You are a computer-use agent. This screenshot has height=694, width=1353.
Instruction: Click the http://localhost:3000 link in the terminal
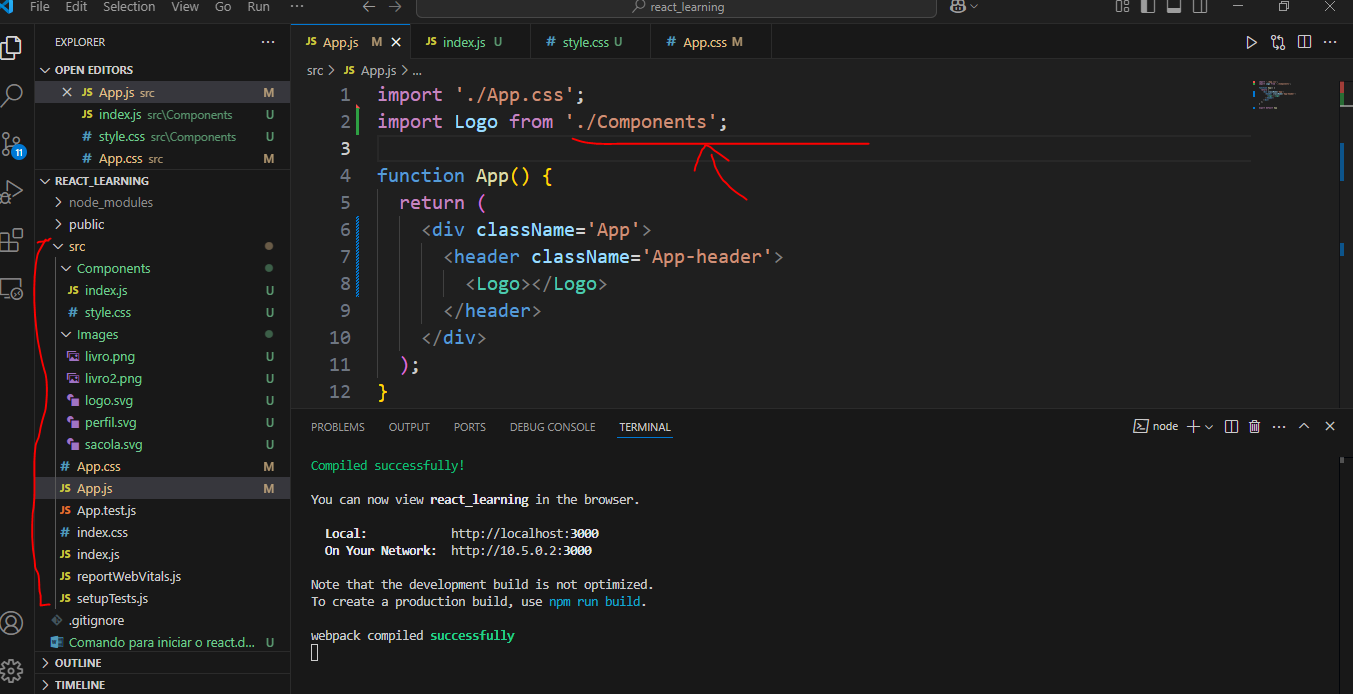pyautogui.click(x=525, y=534)
